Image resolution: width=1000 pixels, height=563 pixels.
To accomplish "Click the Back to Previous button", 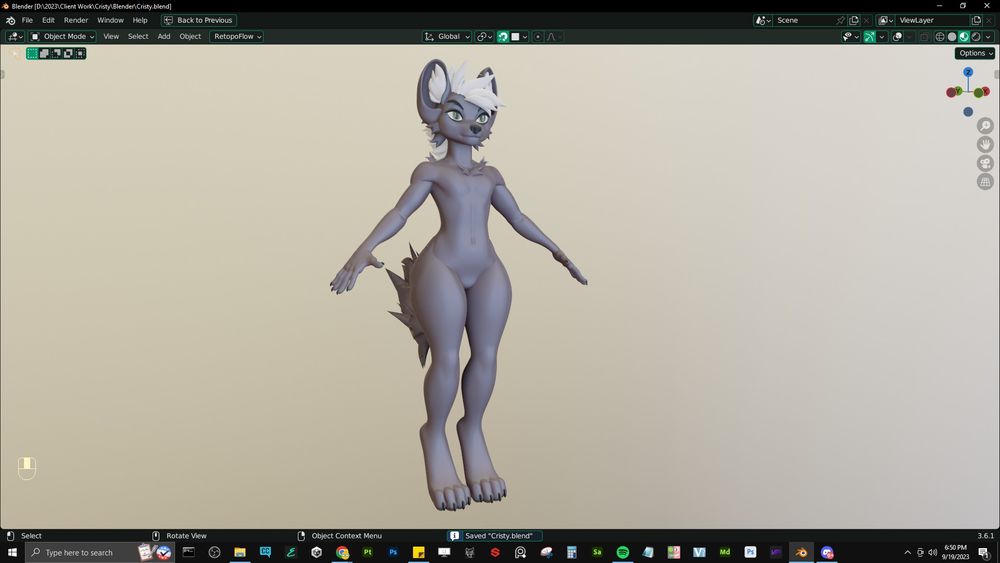I will tap(199, 20).
